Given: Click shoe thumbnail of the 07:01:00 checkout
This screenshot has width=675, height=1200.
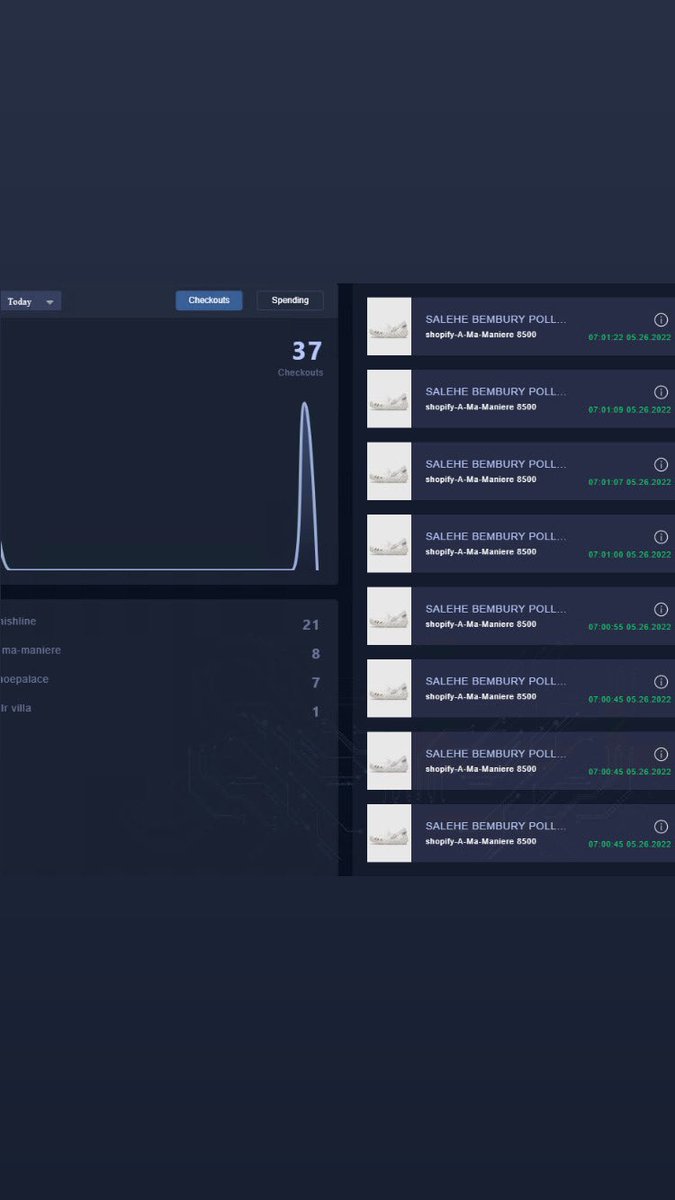Looking at the screenshot, I should 389,543.
